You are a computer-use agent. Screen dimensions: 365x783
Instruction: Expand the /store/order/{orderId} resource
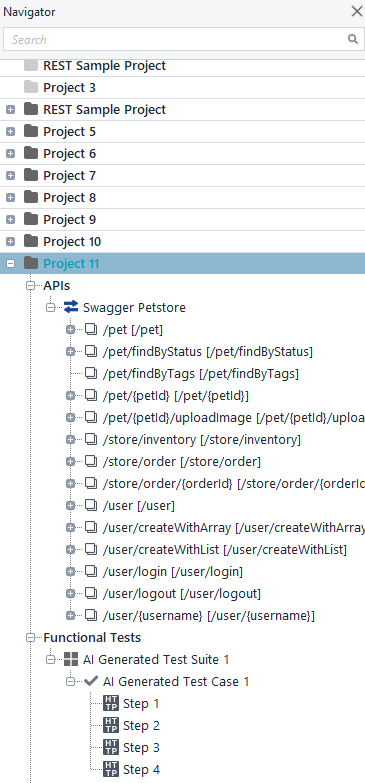pos(70,483)
